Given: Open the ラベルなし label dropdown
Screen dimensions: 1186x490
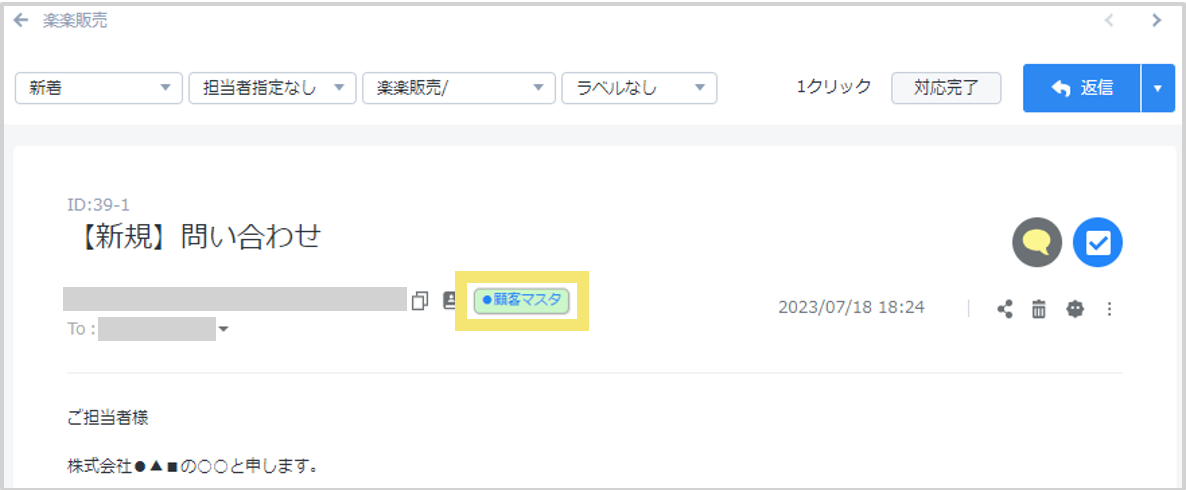Looking at the screenshot, I should pyautogui.click(x=639, y=88).
